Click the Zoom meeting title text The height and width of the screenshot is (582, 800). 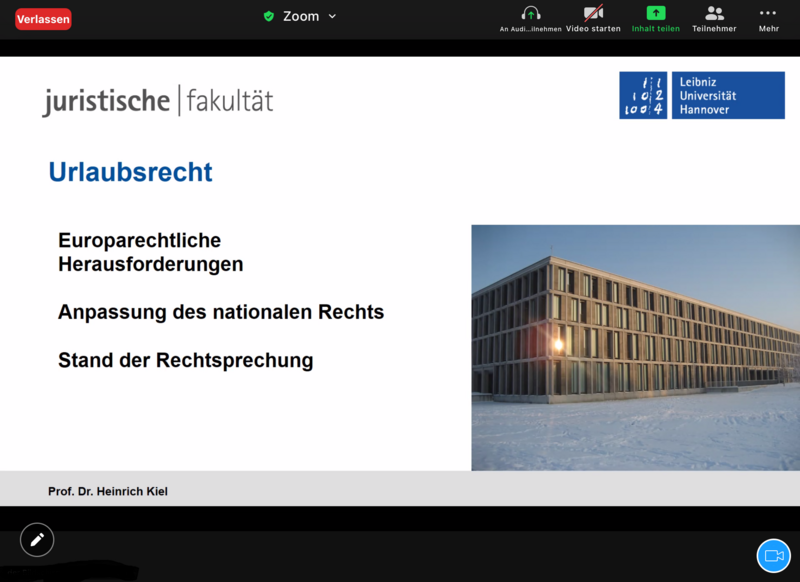pos(300,16)
